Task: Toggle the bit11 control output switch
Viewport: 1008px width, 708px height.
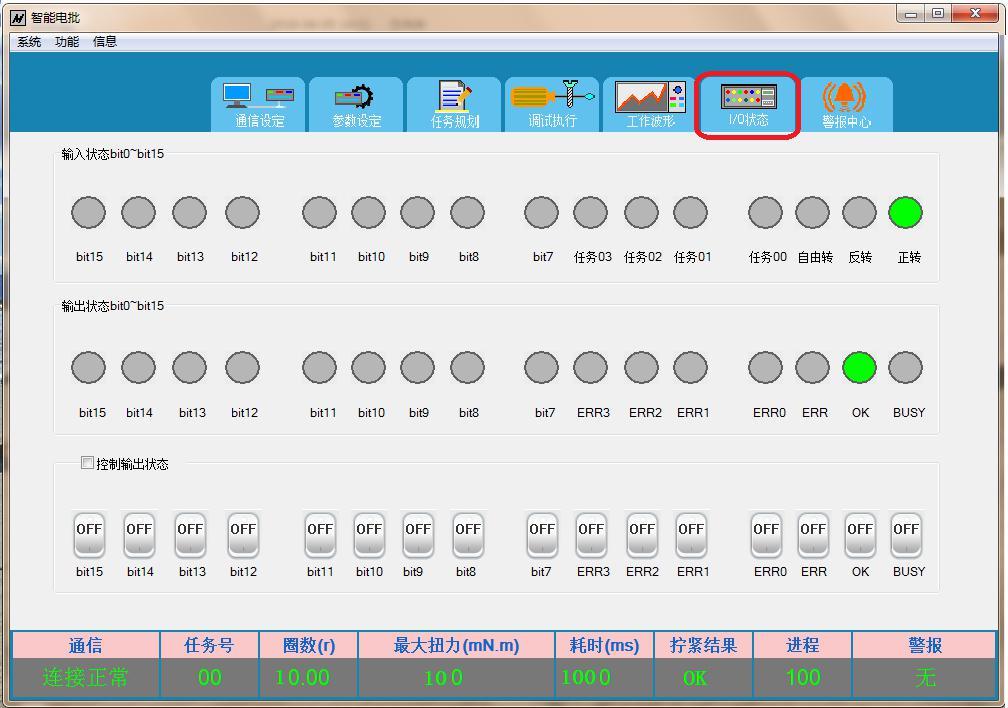Action: 320,535
